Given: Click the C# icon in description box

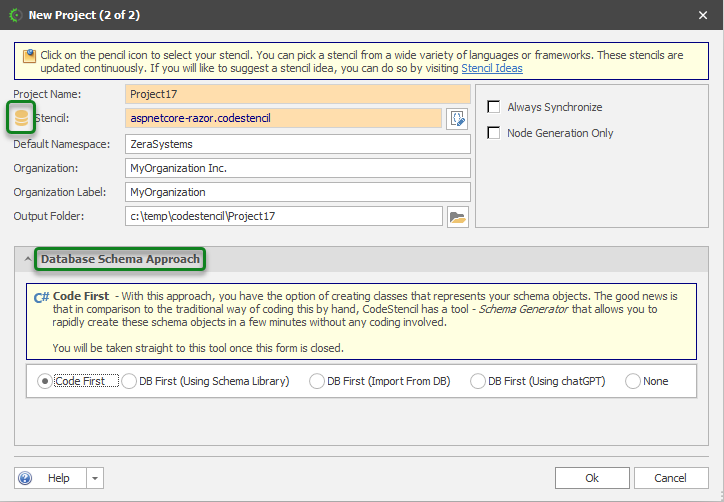Looking at the screenshot, I should [x=42, y=297].
